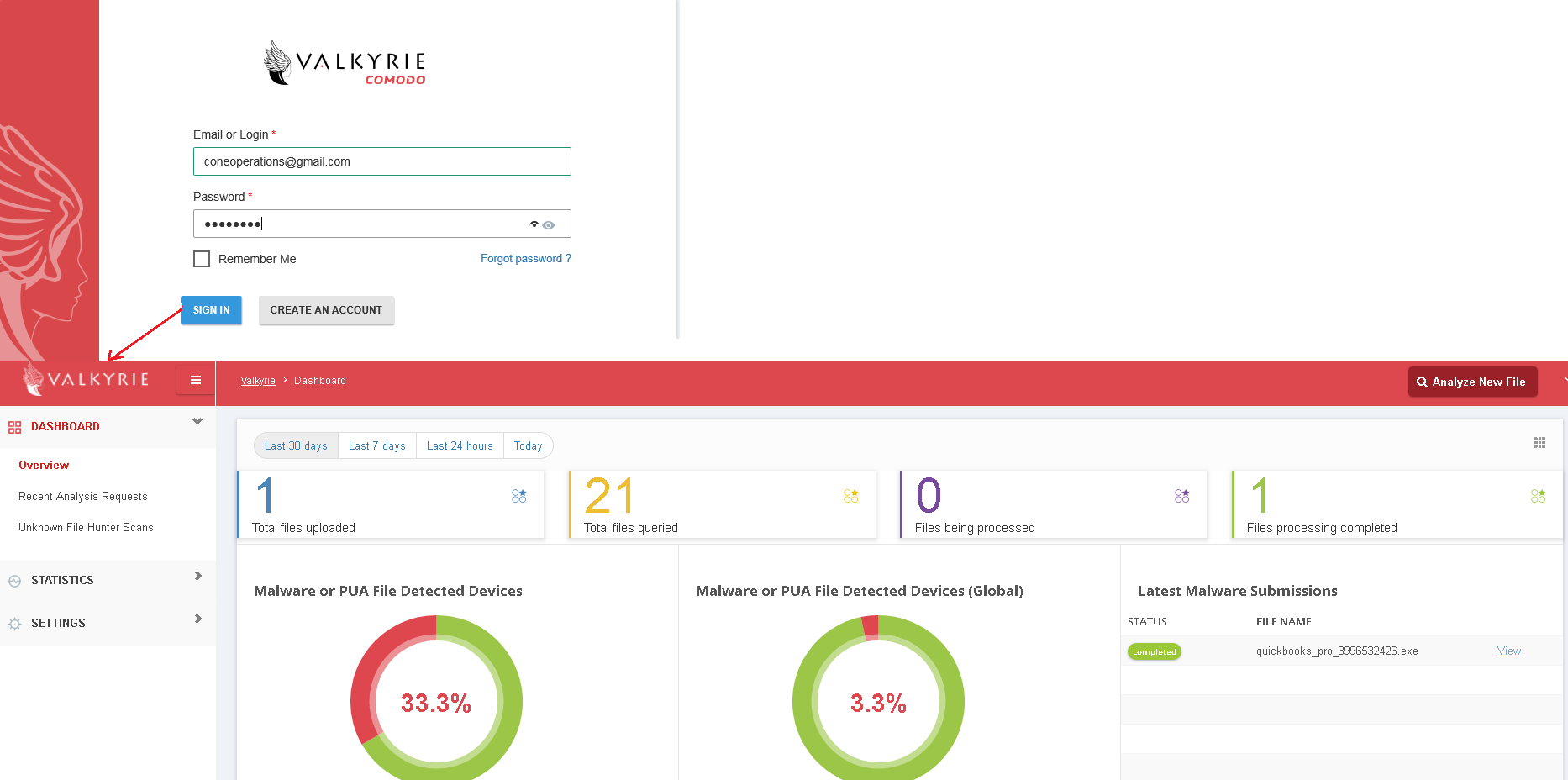This screenshot has height=780, width=1568.
Task: Click Files processing completed count
Action: [x=1259, y=495]
